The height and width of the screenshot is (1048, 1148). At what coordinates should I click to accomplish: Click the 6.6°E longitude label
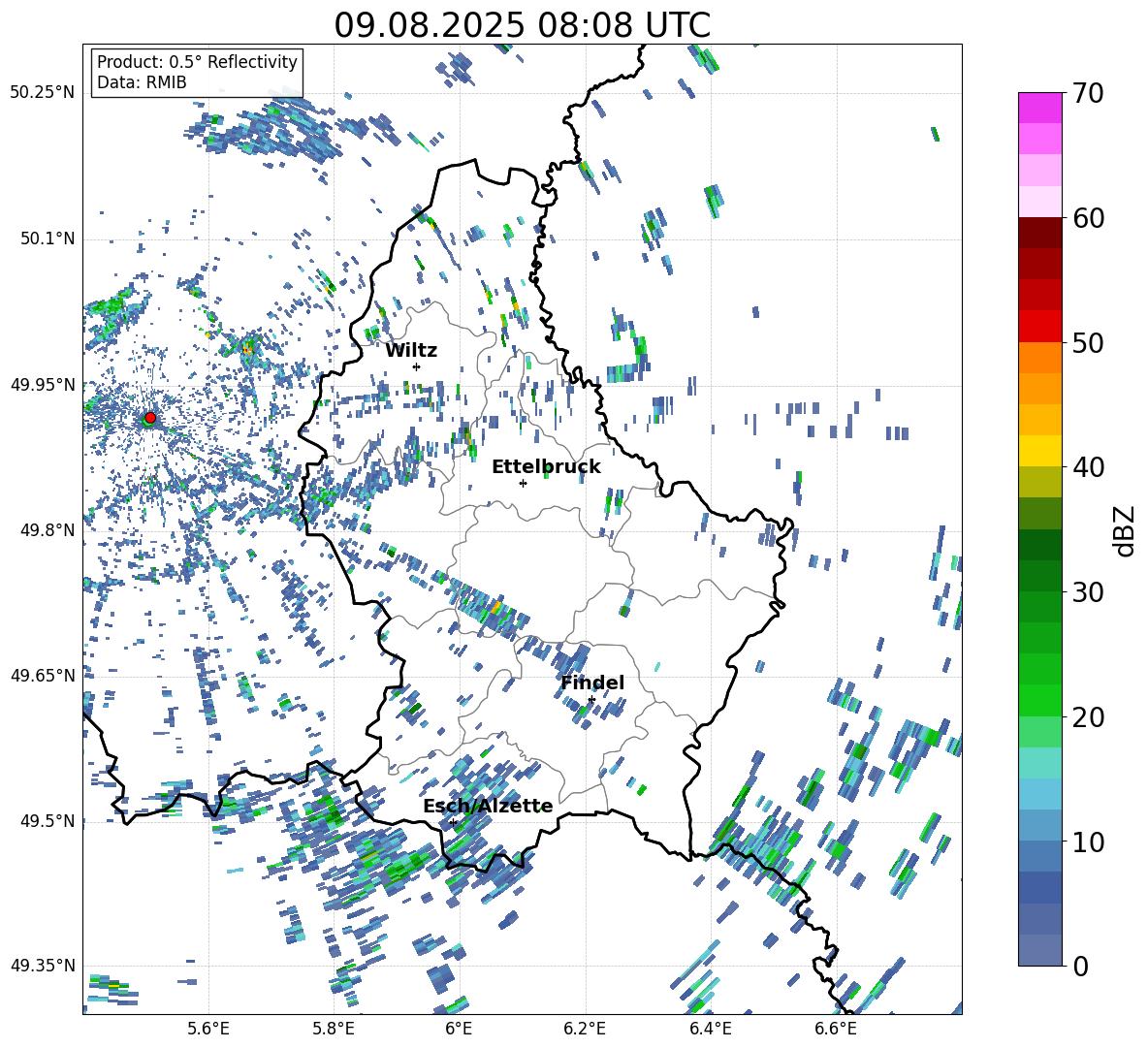(836, 1029)
